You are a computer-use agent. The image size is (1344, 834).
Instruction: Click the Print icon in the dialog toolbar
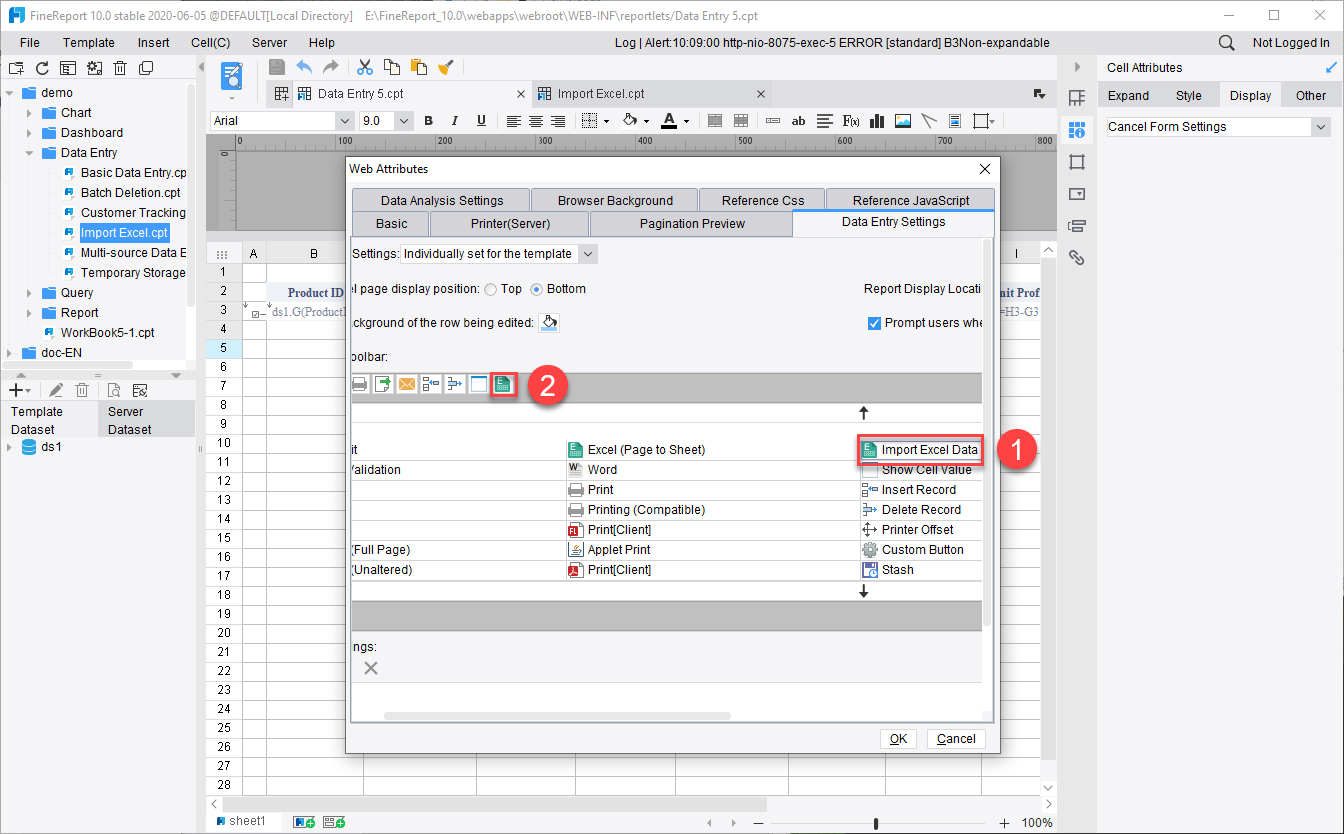[x=360, y=383]
